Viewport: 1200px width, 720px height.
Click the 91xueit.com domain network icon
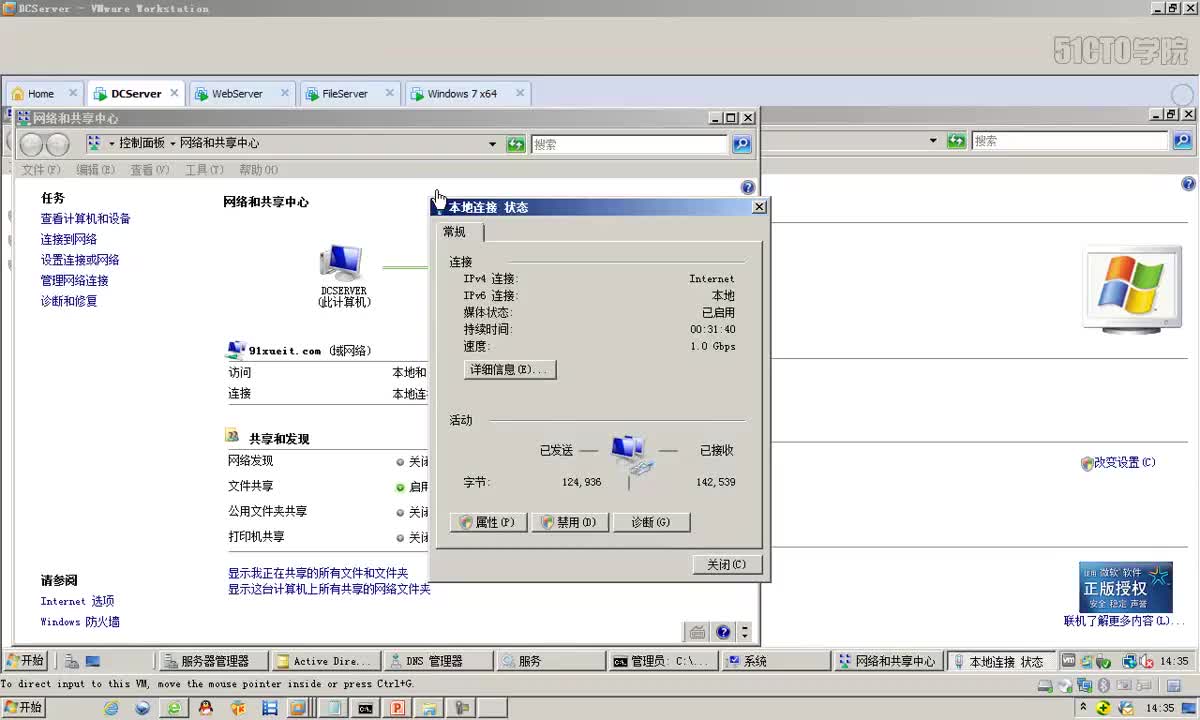236,350
